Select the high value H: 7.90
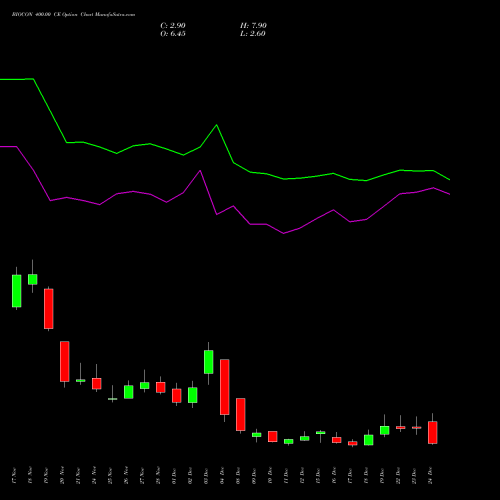 coord(253,26)
